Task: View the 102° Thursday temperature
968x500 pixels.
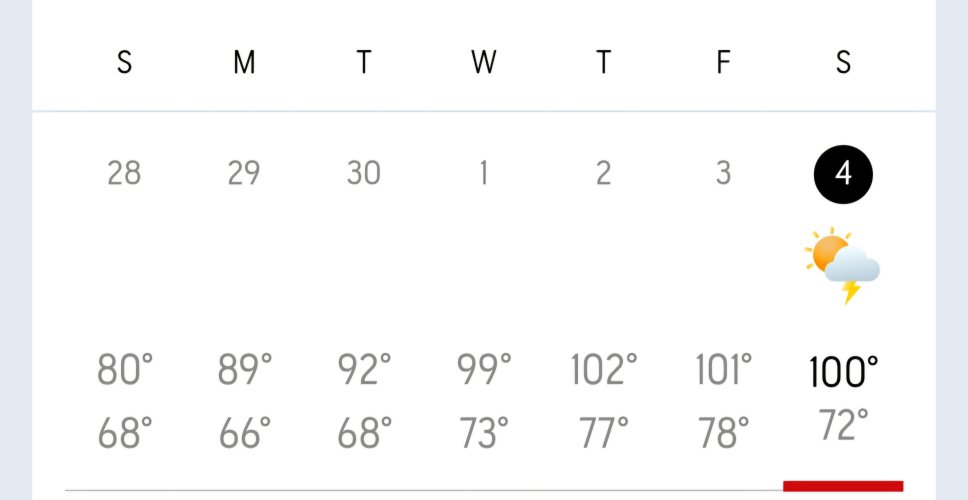Action: 604,370
